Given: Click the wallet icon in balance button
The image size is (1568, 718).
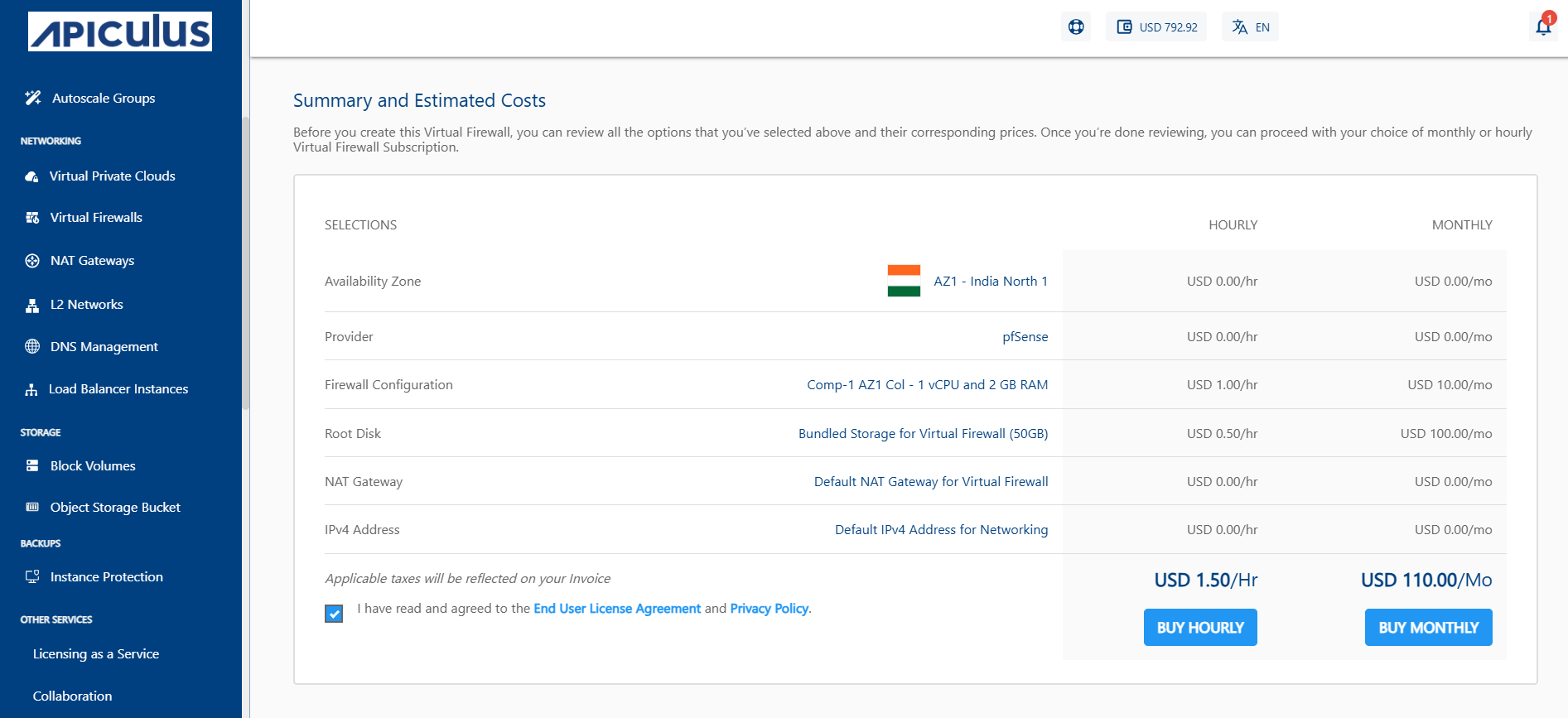Looking at the screenshot, I should [1124, 27].
